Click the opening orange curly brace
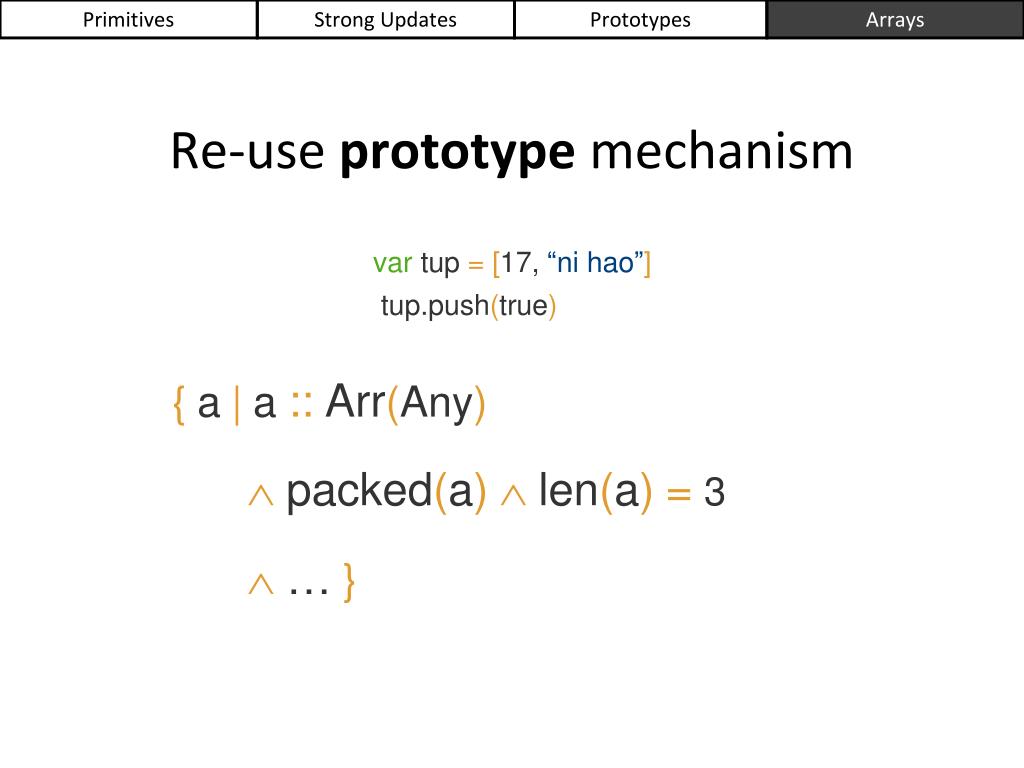The image size is (1024, 768). click(x=179, y=404)
